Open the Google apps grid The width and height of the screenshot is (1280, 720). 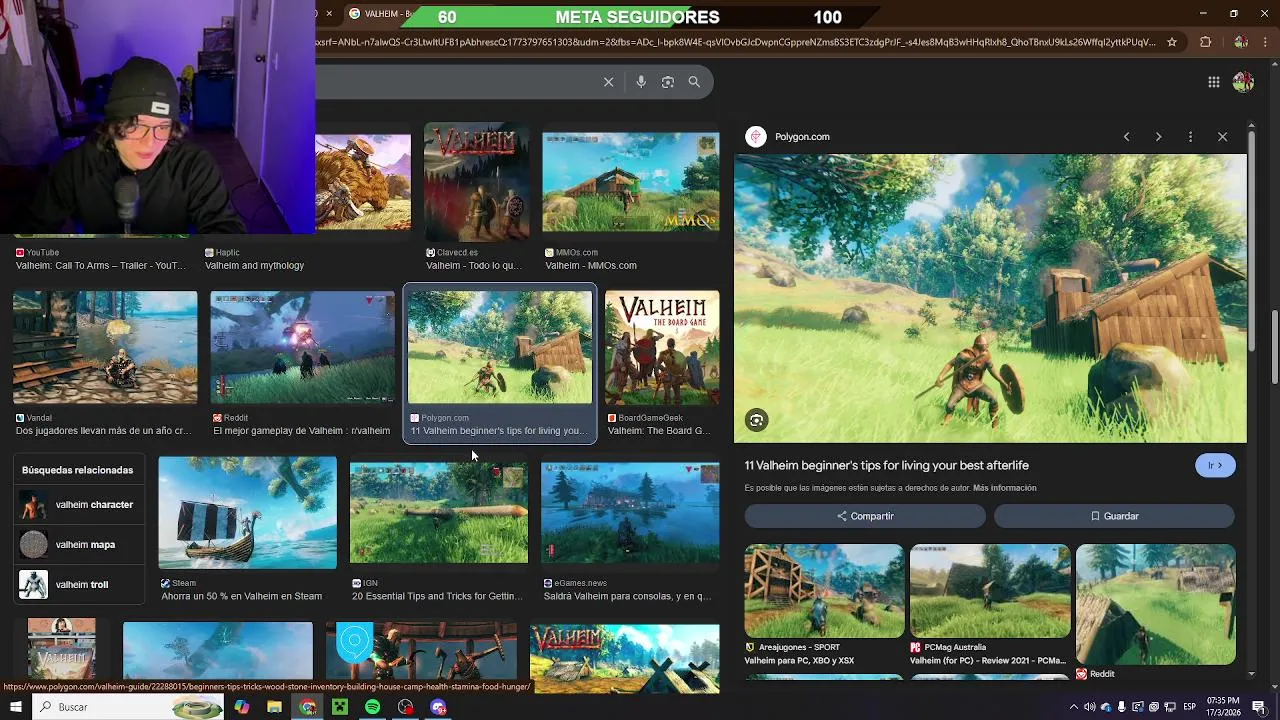pos(1213,82)
